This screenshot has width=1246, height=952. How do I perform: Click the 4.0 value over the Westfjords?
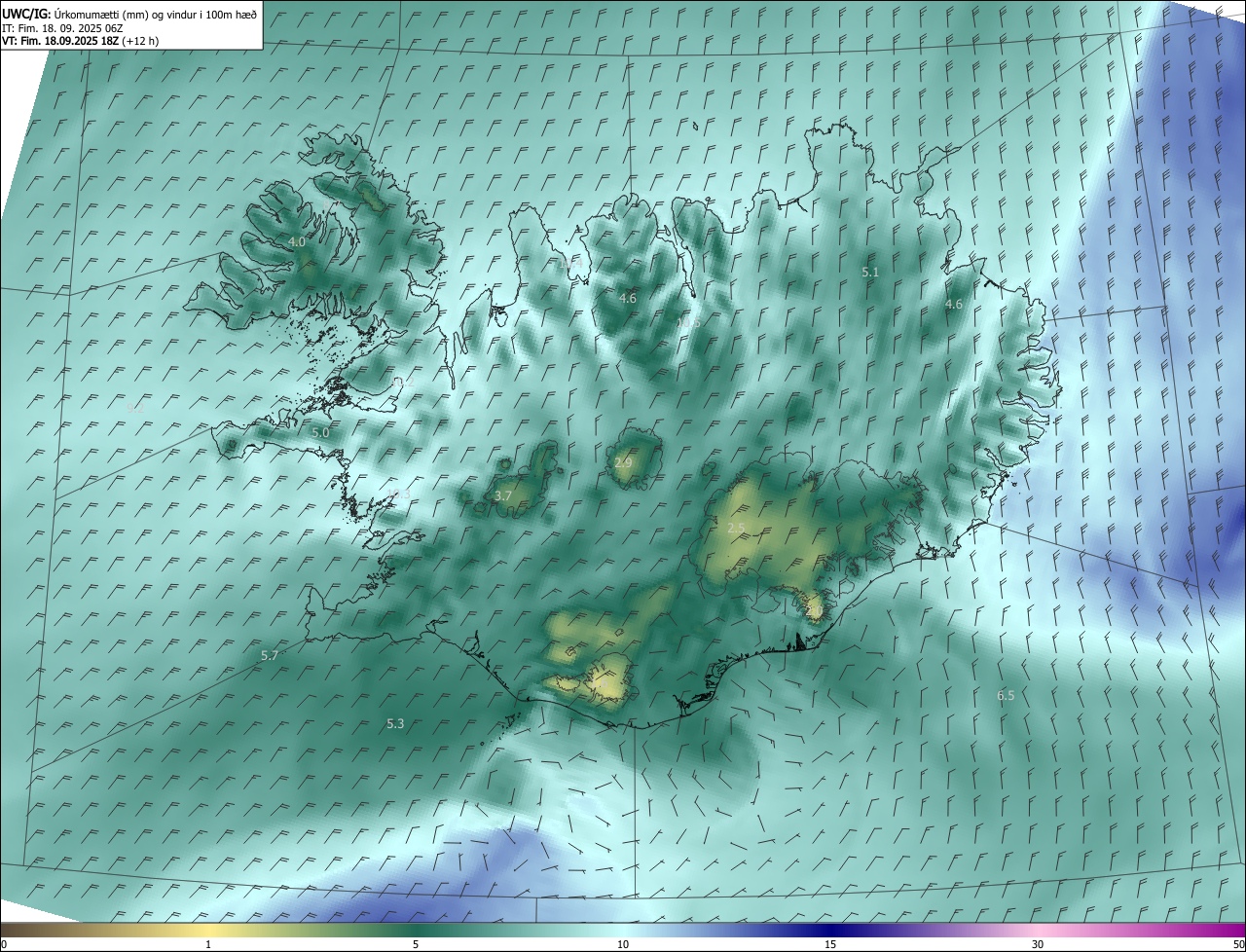pyautogui.click(x=297, y=241)
